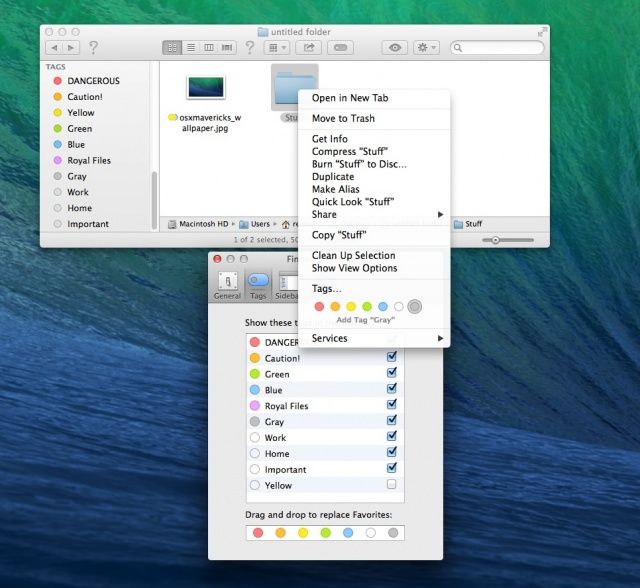Choose Show View Options
The width and height of the screenshot is (640, 588).
coord(374,268)
